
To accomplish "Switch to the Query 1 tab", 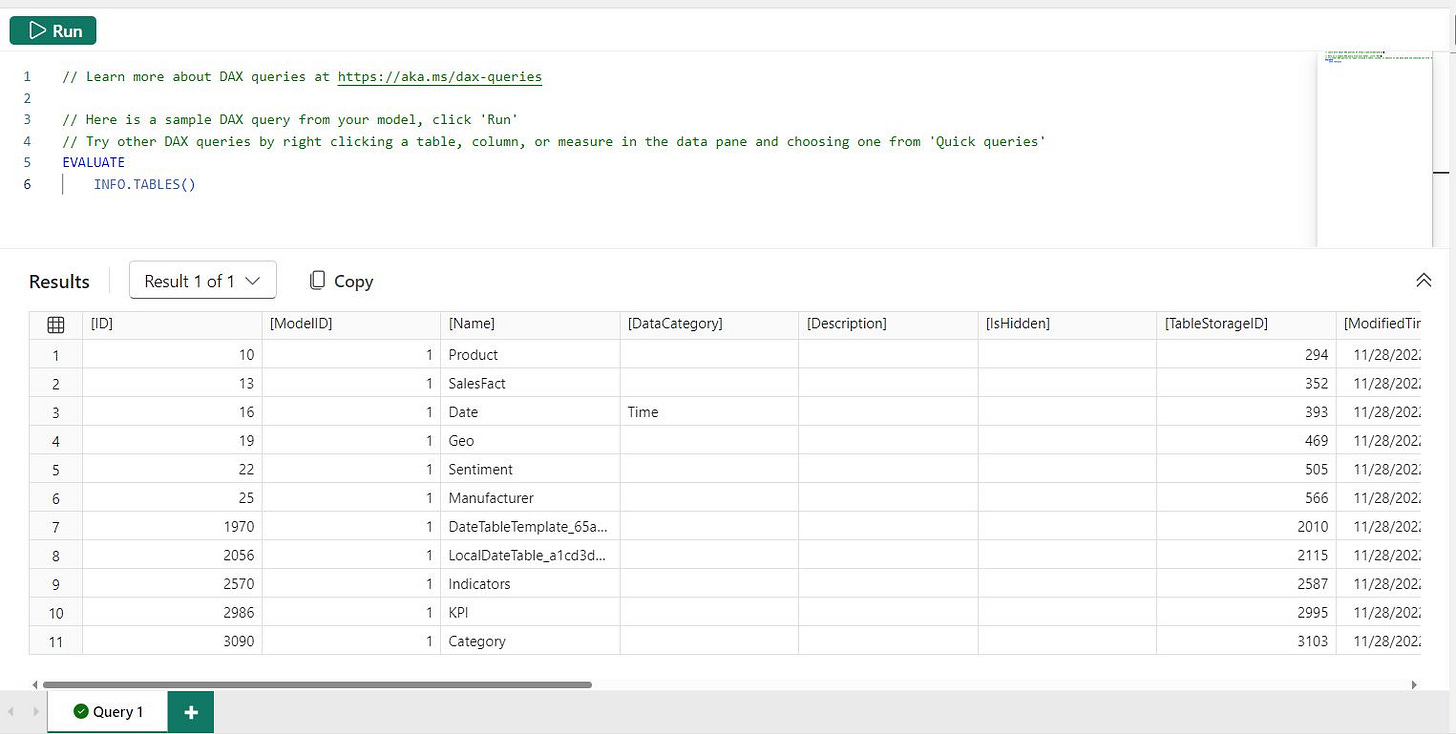I will pos(108,712).
